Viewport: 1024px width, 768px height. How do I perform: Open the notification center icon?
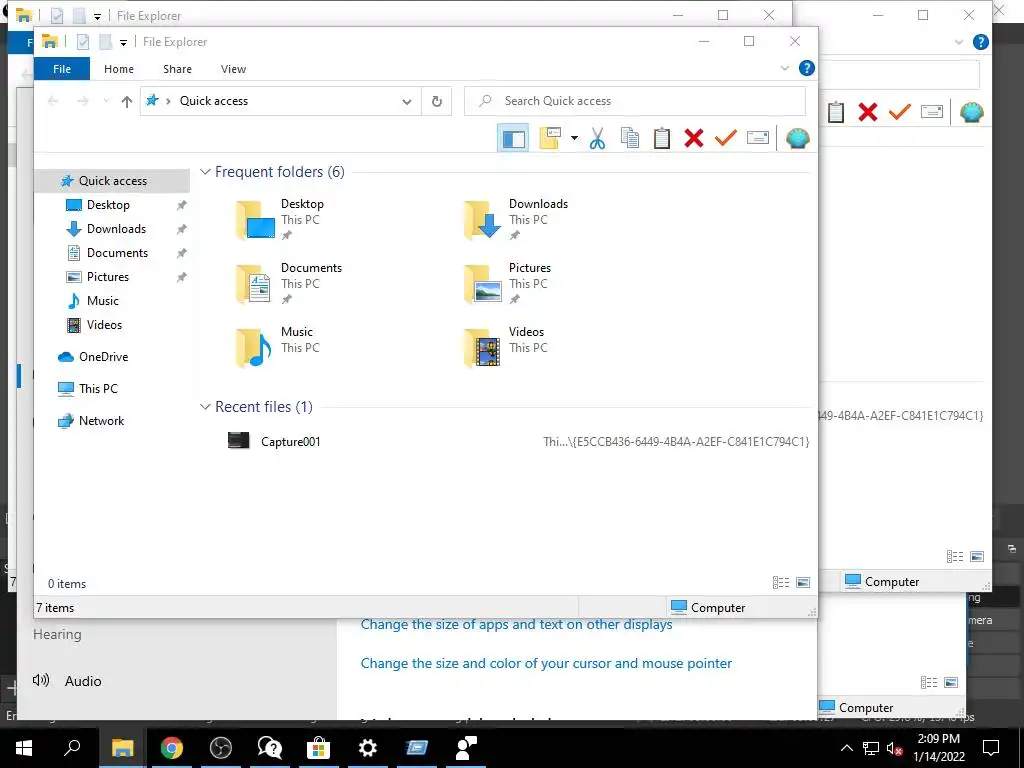coord(991,748)
